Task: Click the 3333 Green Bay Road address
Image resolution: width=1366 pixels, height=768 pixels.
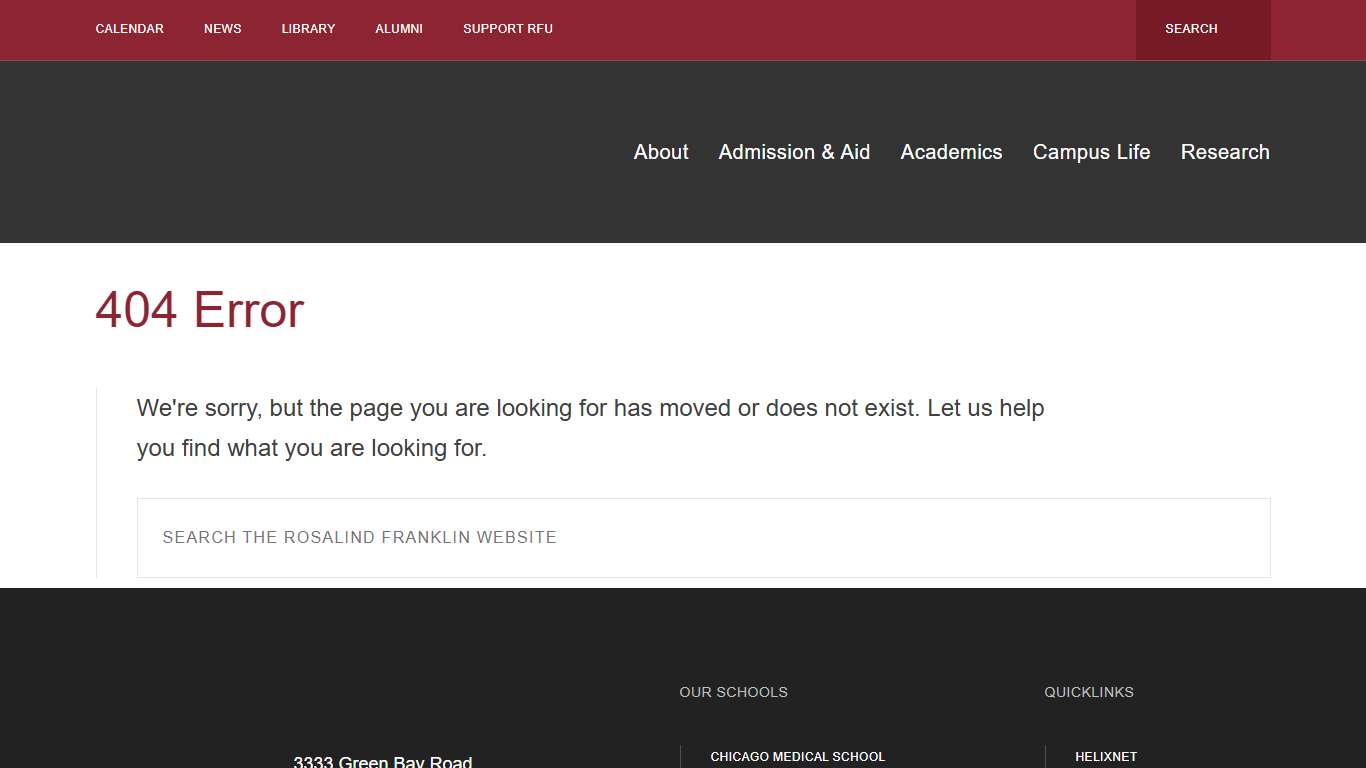Action: tap(382, 762)
